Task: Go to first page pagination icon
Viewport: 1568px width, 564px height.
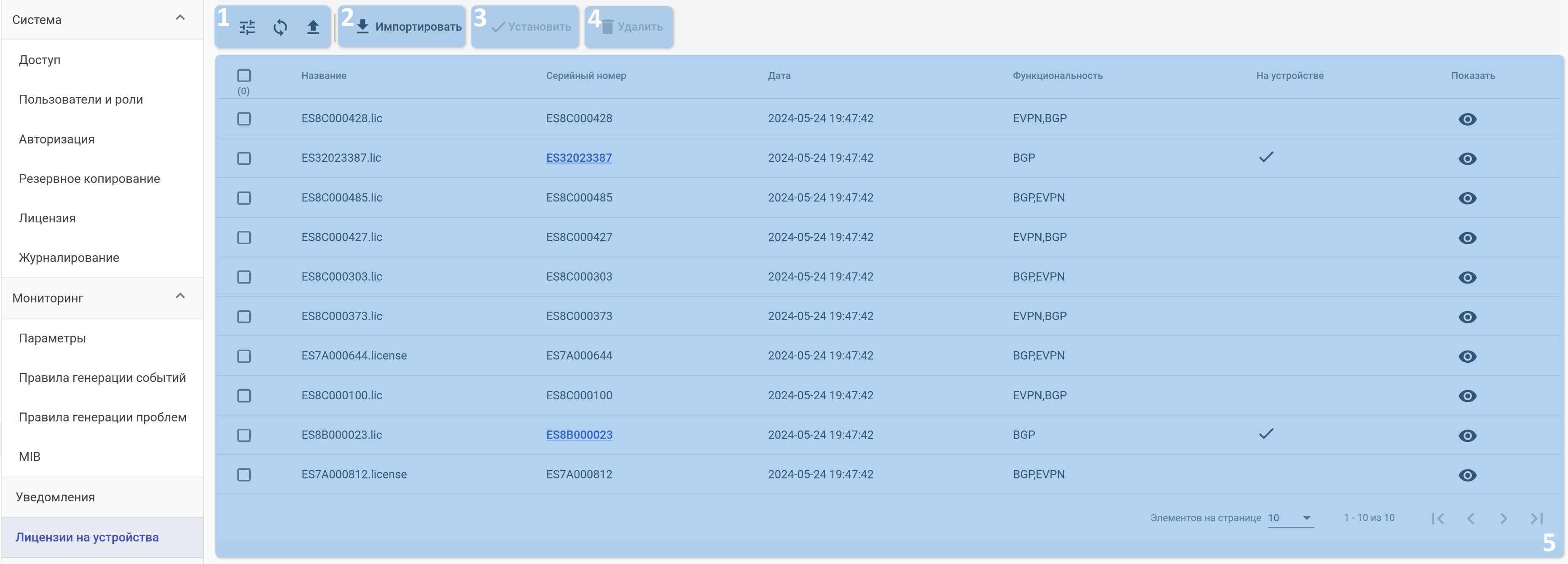Action: [1438, 519]
